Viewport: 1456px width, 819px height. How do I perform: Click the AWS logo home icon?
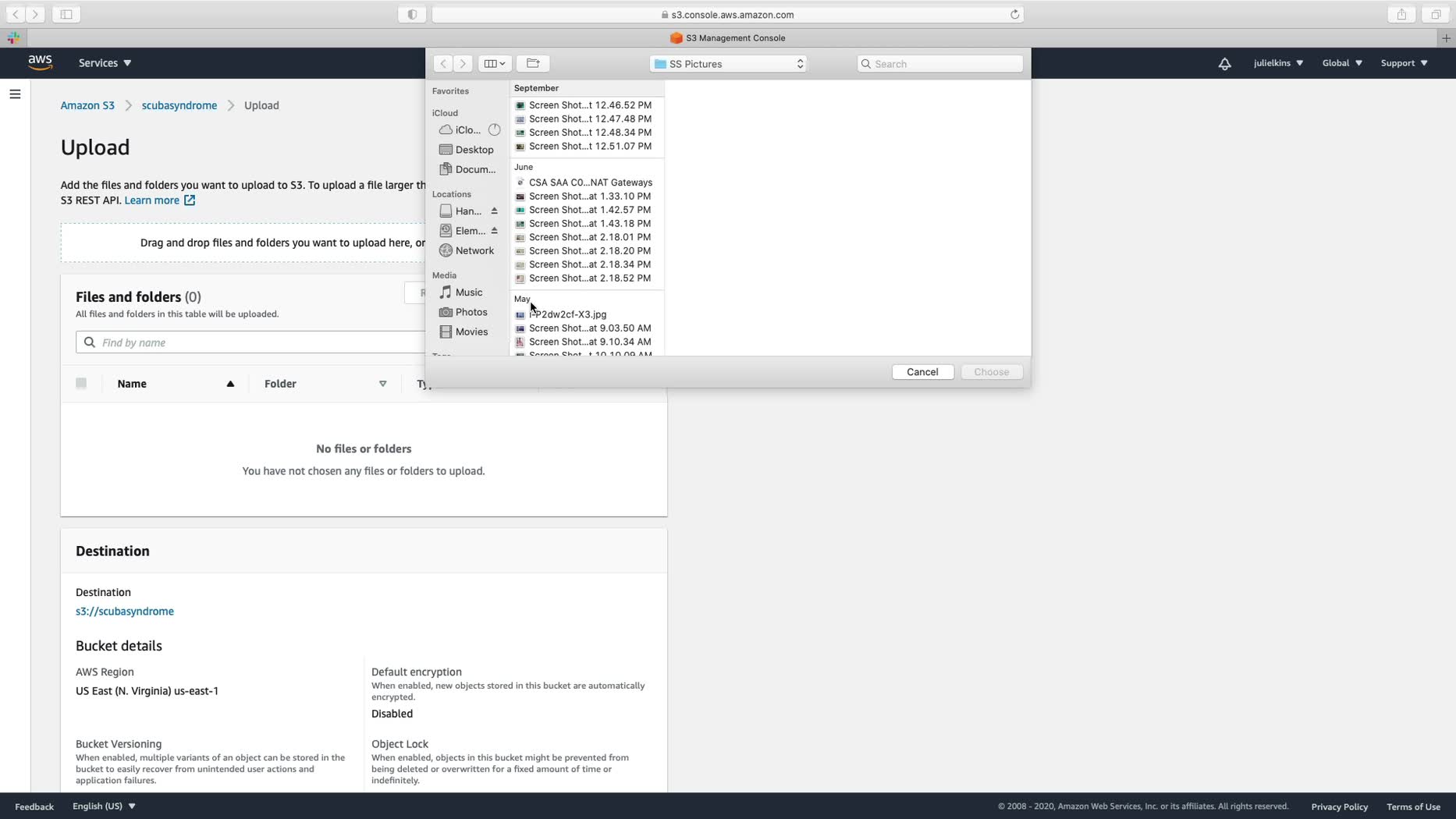(x=40, y=63)
